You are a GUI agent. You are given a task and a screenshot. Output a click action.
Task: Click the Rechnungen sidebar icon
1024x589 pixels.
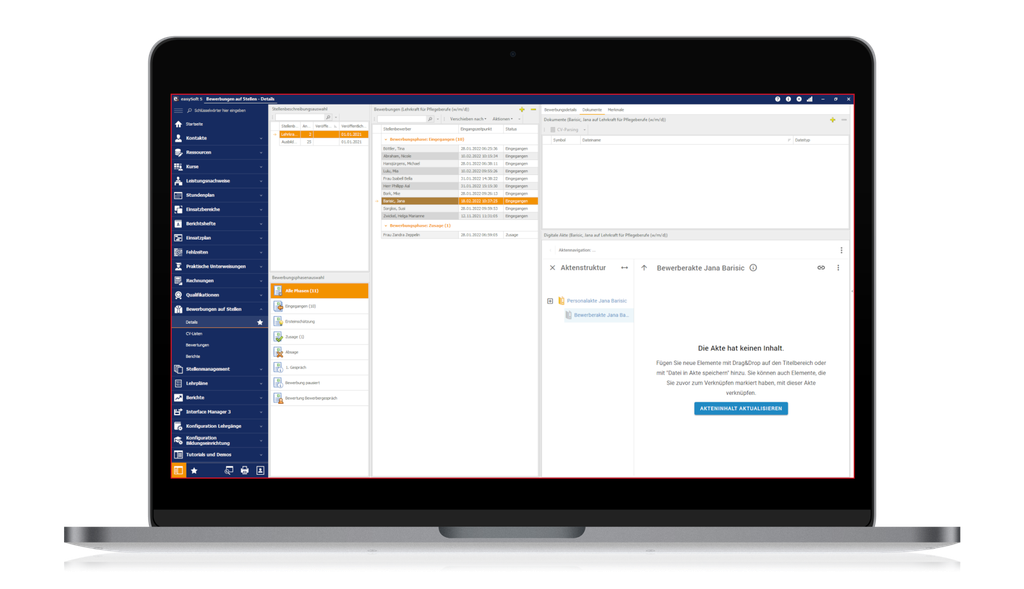pyautogui.click(x=178, y=281)
